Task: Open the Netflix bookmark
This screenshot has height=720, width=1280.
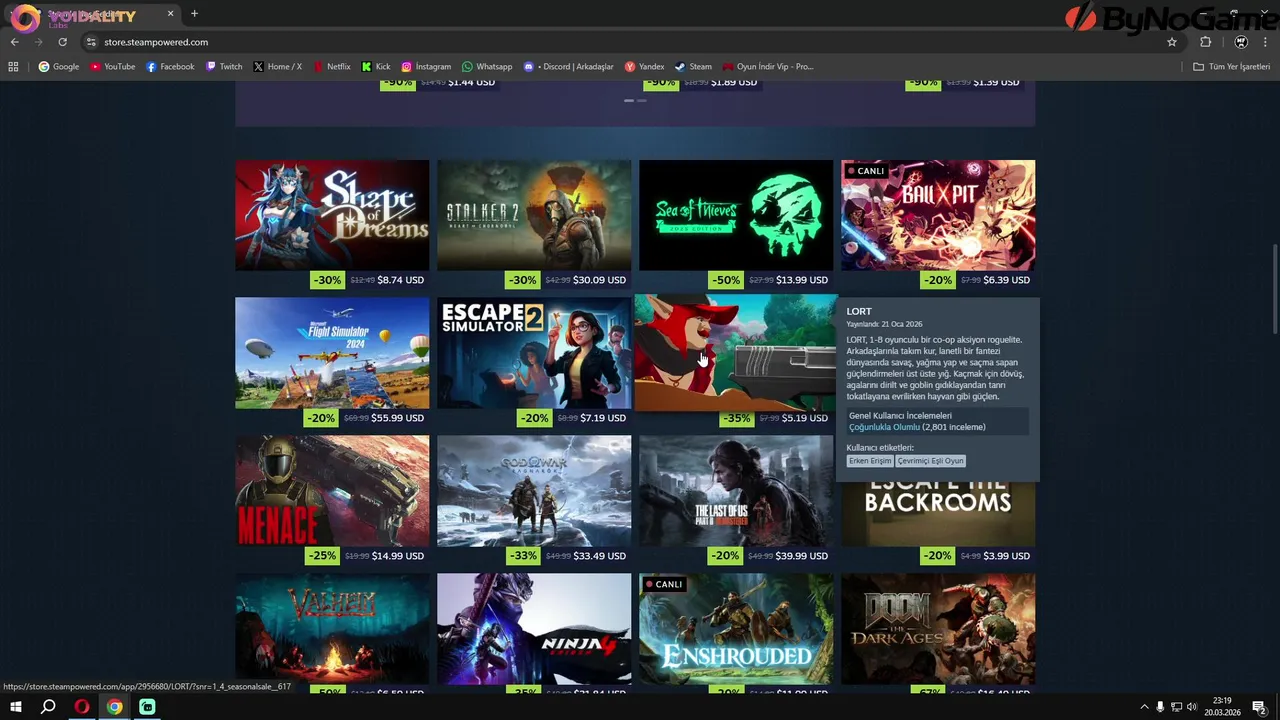Action: click(x=332, y=67)
